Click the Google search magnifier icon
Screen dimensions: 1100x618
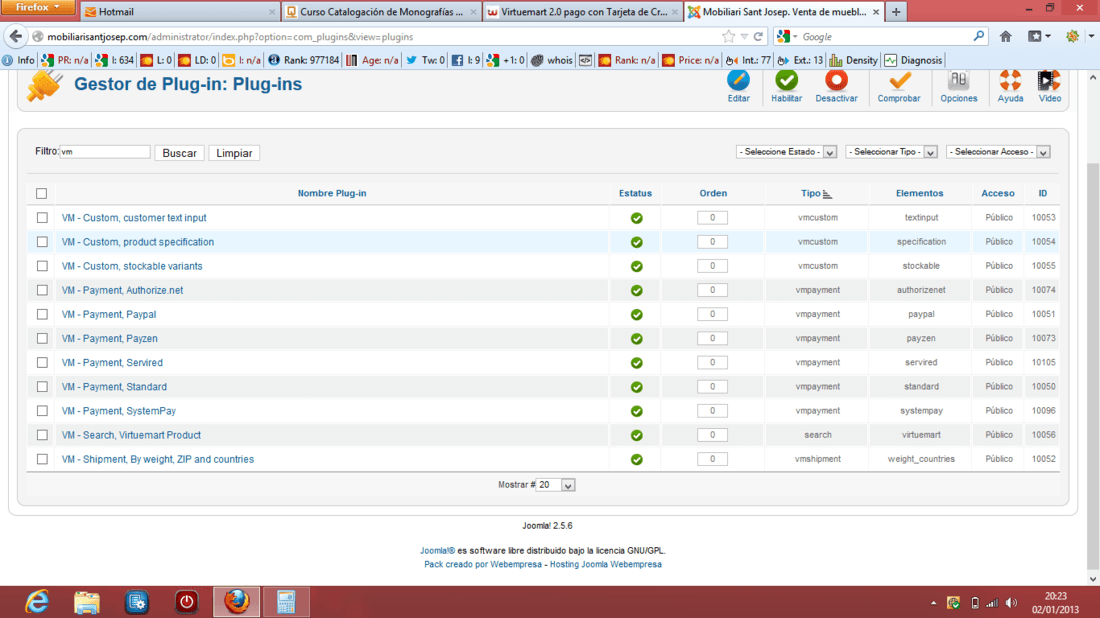979,36
